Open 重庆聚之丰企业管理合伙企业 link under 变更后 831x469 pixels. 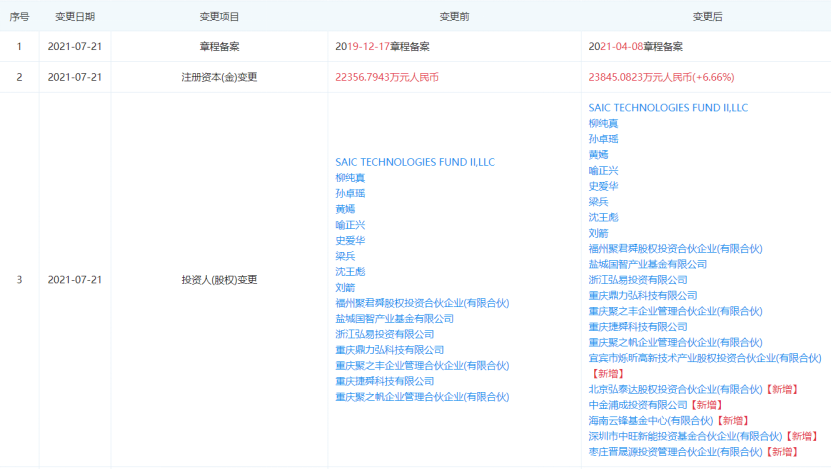point(675,311)
